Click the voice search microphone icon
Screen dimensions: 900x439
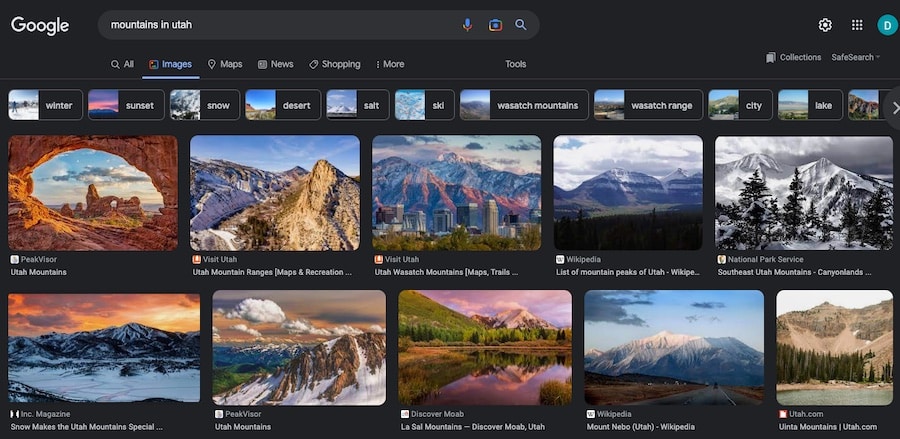click(467, 25)
